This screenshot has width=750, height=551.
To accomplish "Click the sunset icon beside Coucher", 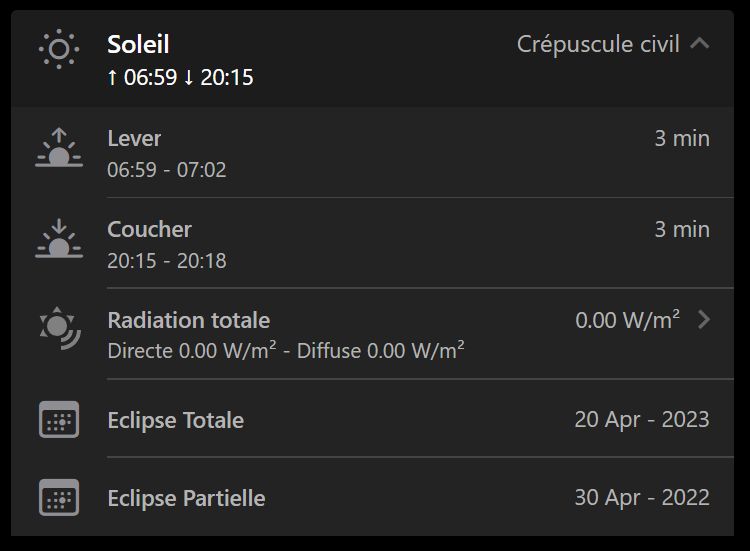I will point(59,240).
